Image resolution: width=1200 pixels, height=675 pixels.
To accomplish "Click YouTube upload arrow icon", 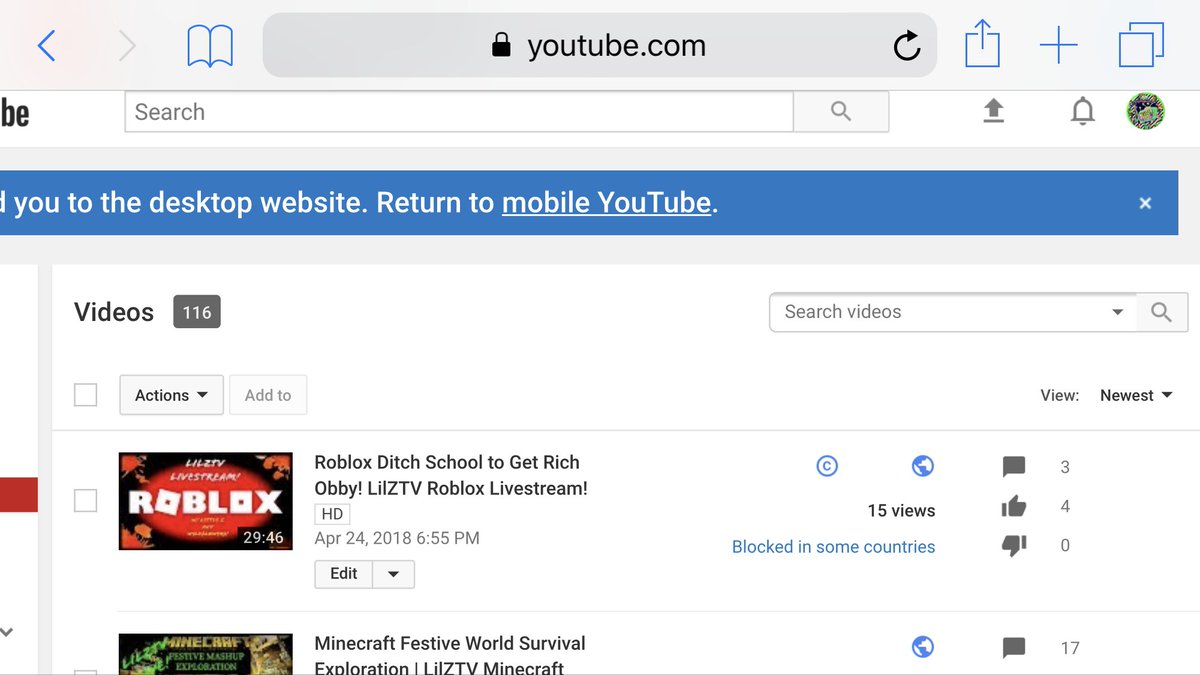I will coord(993,111).
